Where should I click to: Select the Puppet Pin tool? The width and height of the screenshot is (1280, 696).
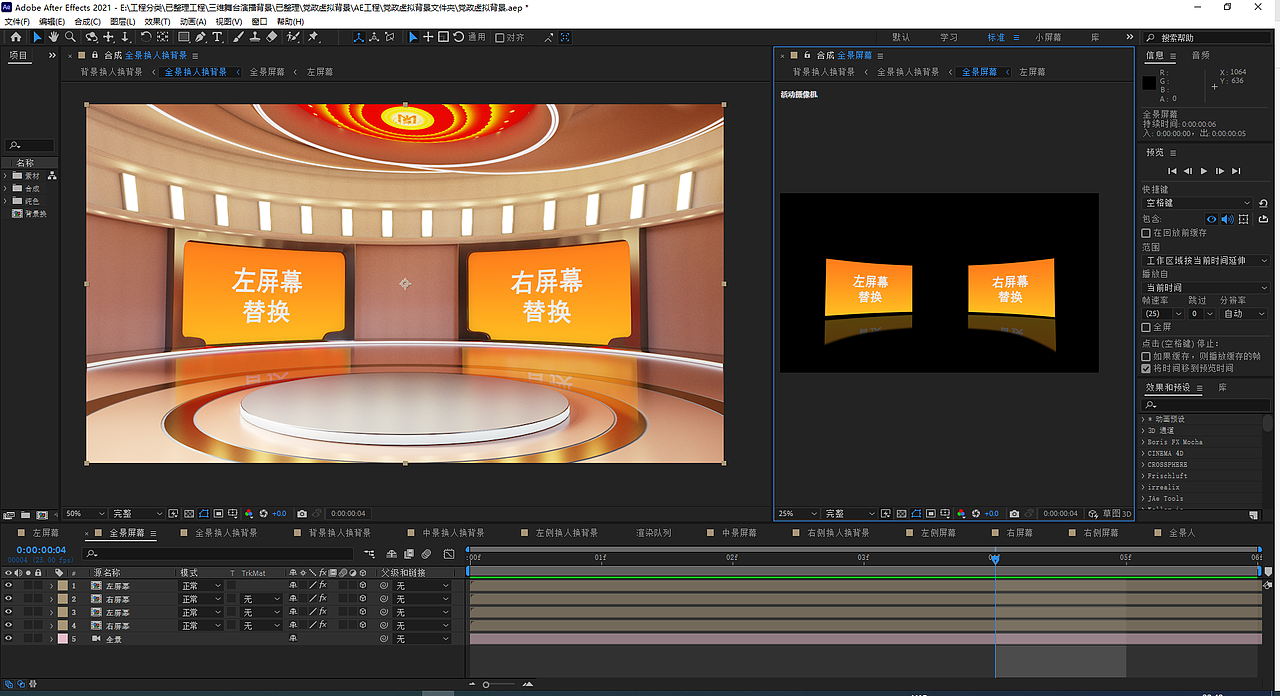(x=313, y=37)
